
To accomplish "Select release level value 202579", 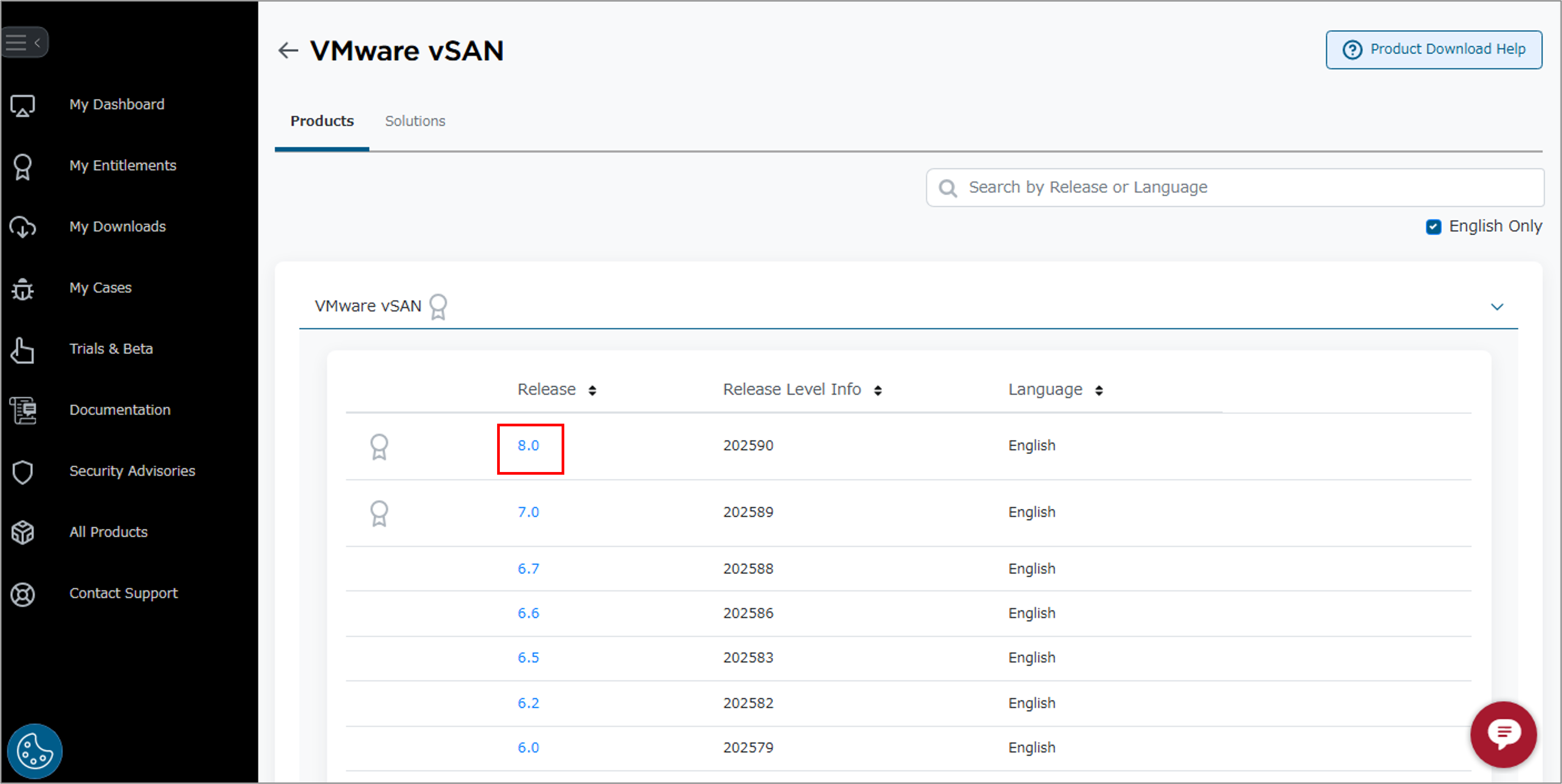I will [748, 748].
